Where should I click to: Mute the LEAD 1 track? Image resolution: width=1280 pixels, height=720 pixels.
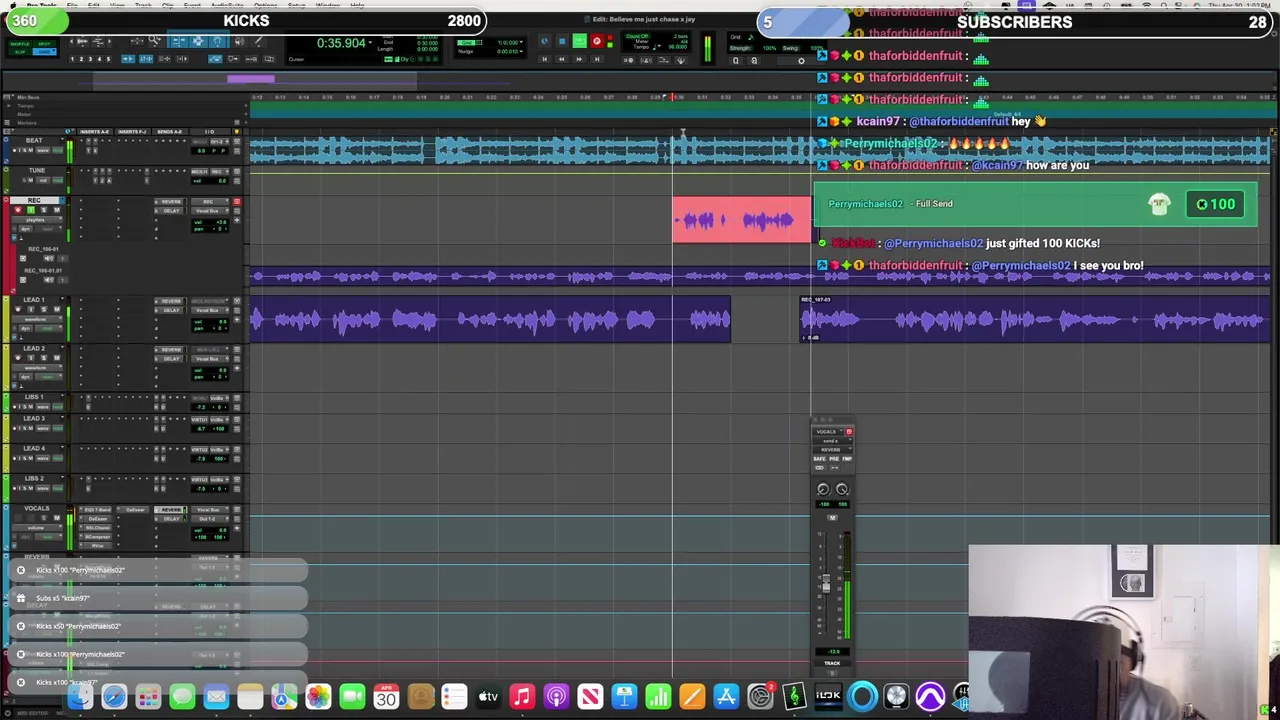point(57,309)
